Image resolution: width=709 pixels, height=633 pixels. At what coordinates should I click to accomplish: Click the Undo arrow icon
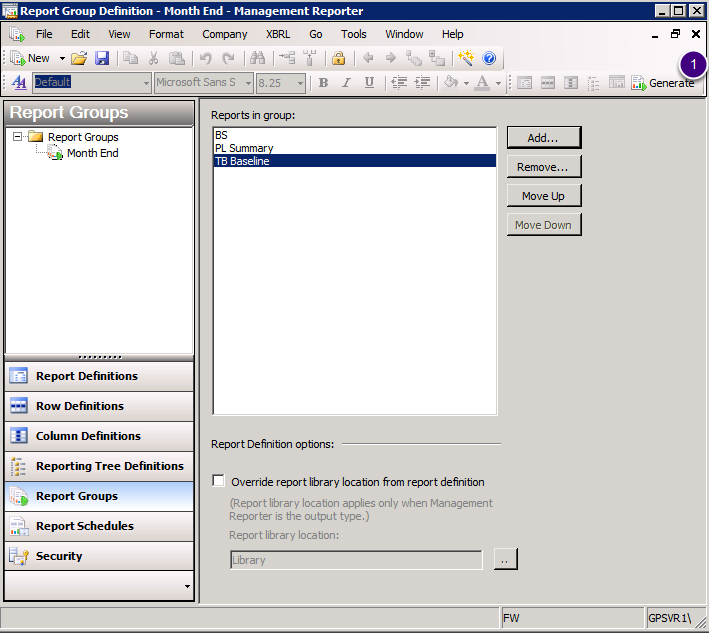tap(206, 58)
